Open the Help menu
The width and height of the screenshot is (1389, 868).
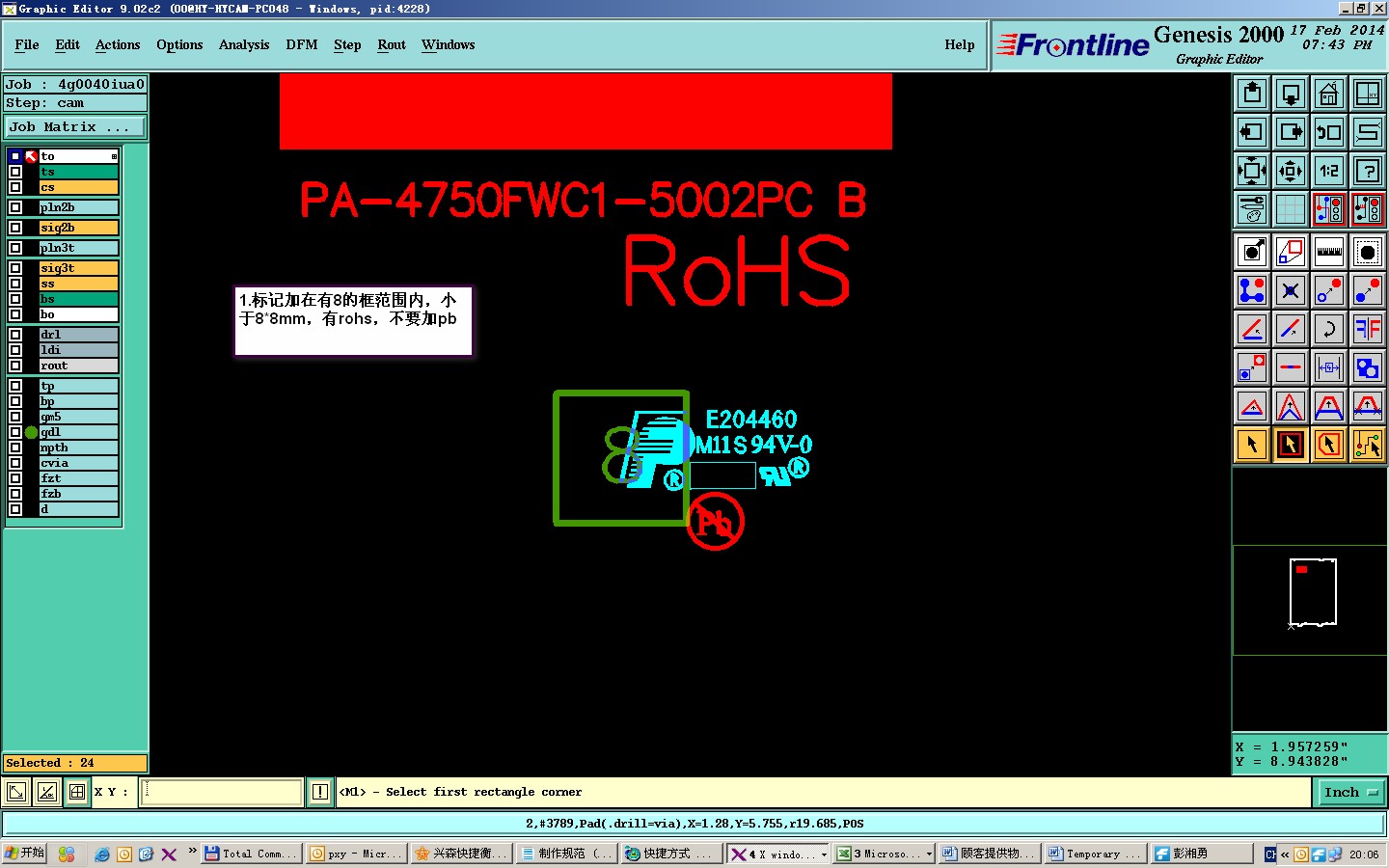960,44
